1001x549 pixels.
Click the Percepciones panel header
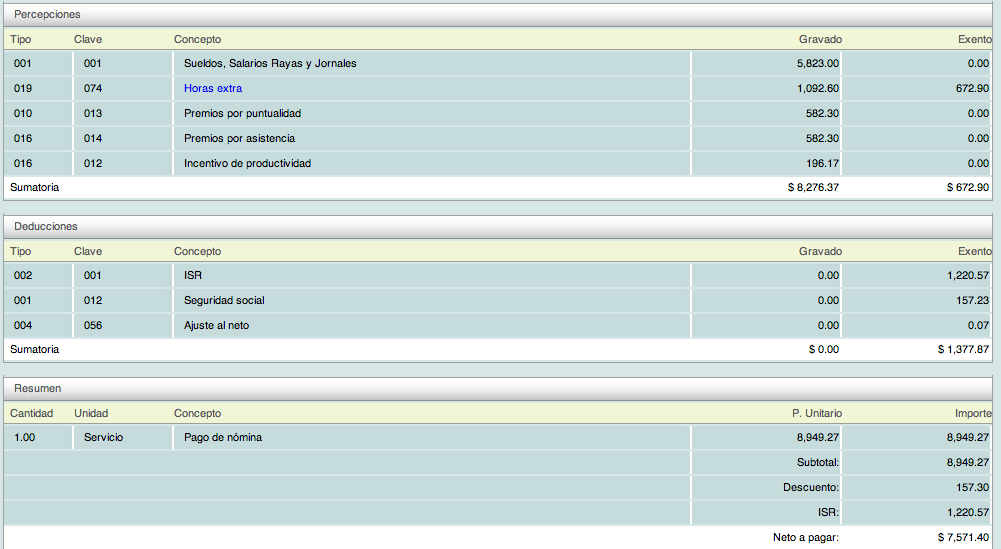pyautogui.click(x=47, y=15)
